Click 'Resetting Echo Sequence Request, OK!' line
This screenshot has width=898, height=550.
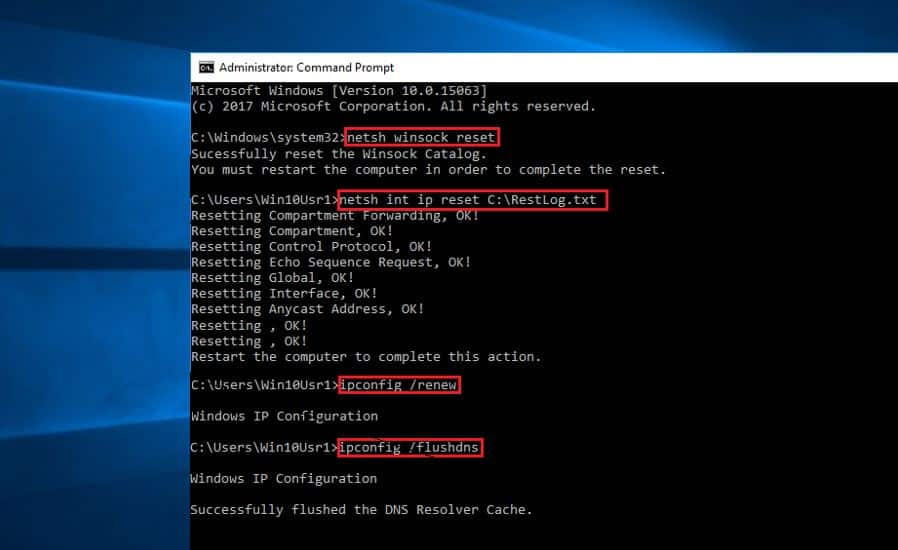(x=330, y=262)
